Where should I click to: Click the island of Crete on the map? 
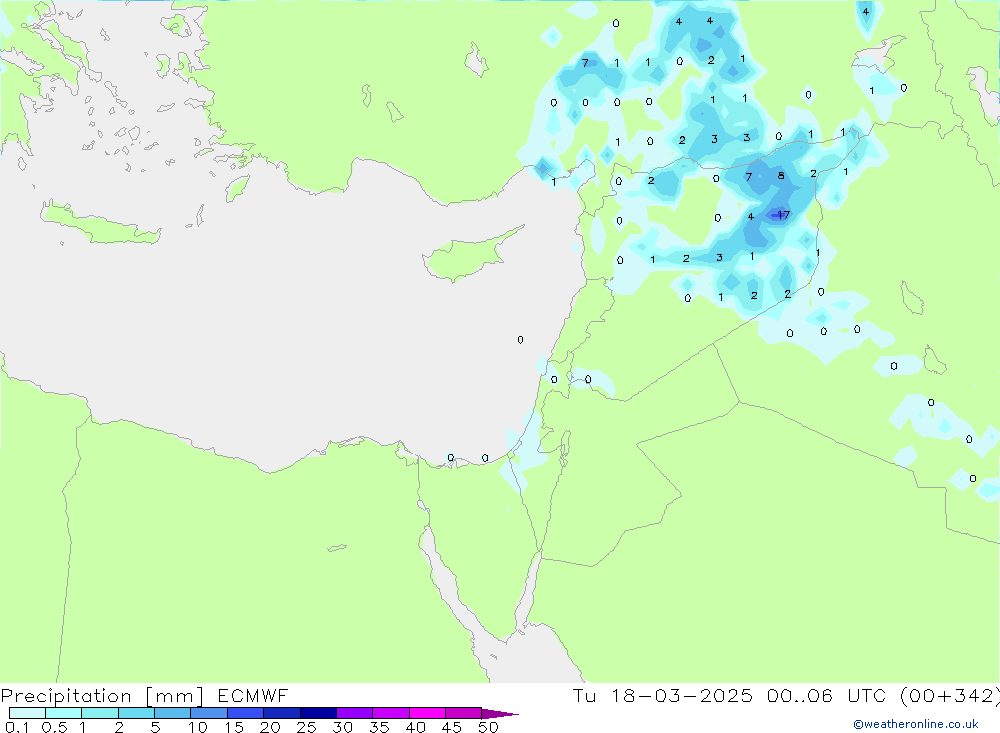tap(102, 223)
